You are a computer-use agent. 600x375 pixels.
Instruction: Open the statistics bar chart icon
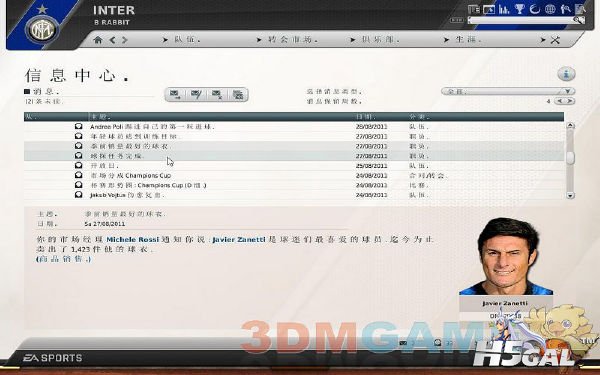pos(504,9)
